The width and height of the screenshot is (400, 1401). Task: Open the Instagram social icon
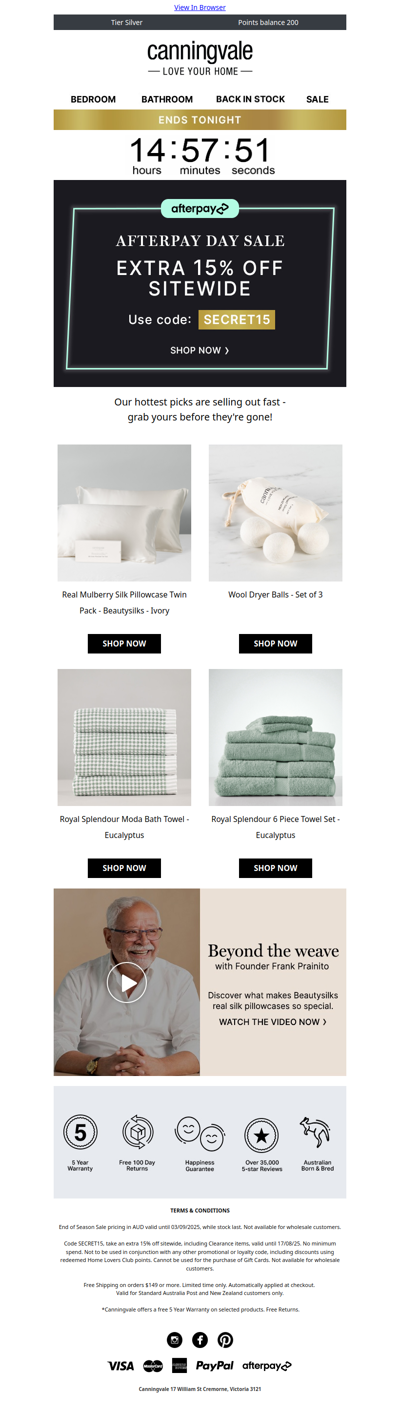pos(175,1340)
